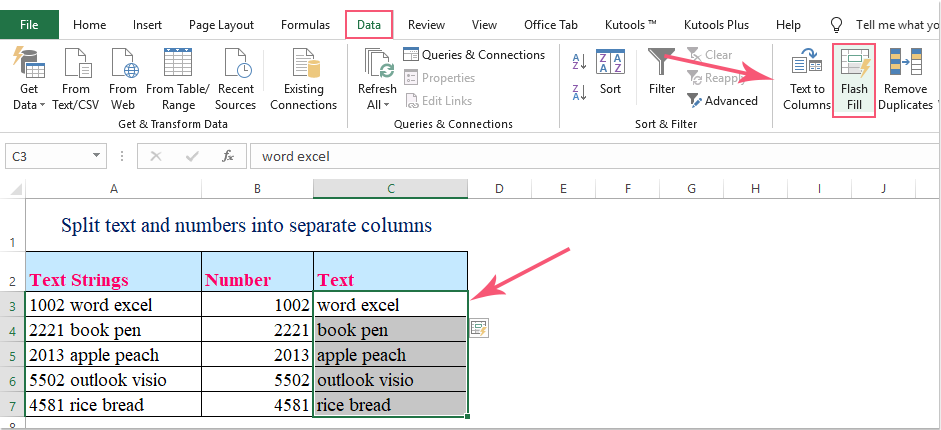Select column B header

click(x=257, y=188)
